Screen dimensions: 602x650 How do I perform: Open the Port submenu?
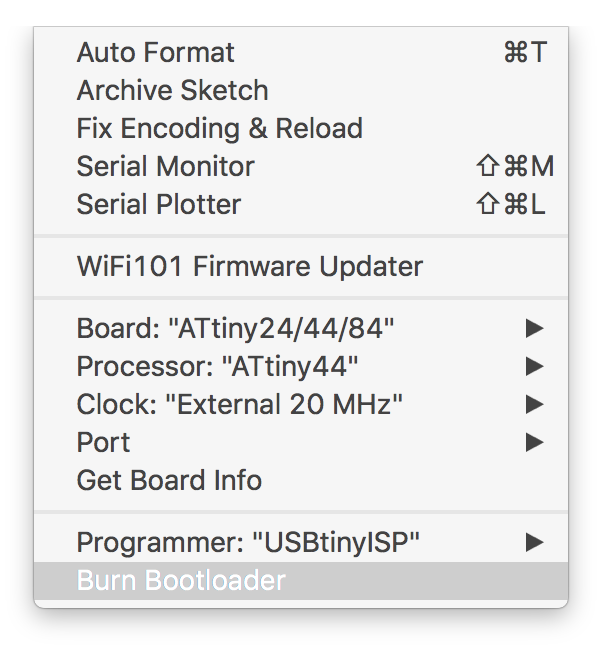click(301, 442)
